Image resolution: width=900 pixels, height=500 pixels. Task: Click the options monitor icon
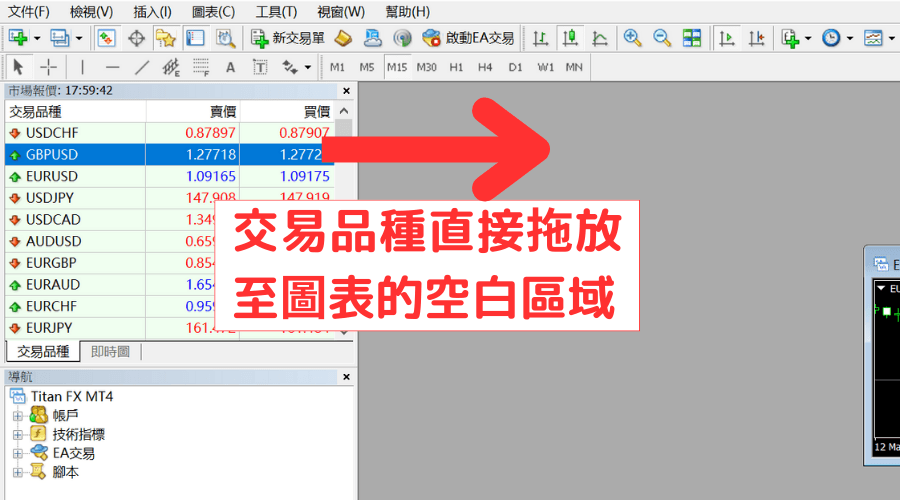tap(373, 38)
